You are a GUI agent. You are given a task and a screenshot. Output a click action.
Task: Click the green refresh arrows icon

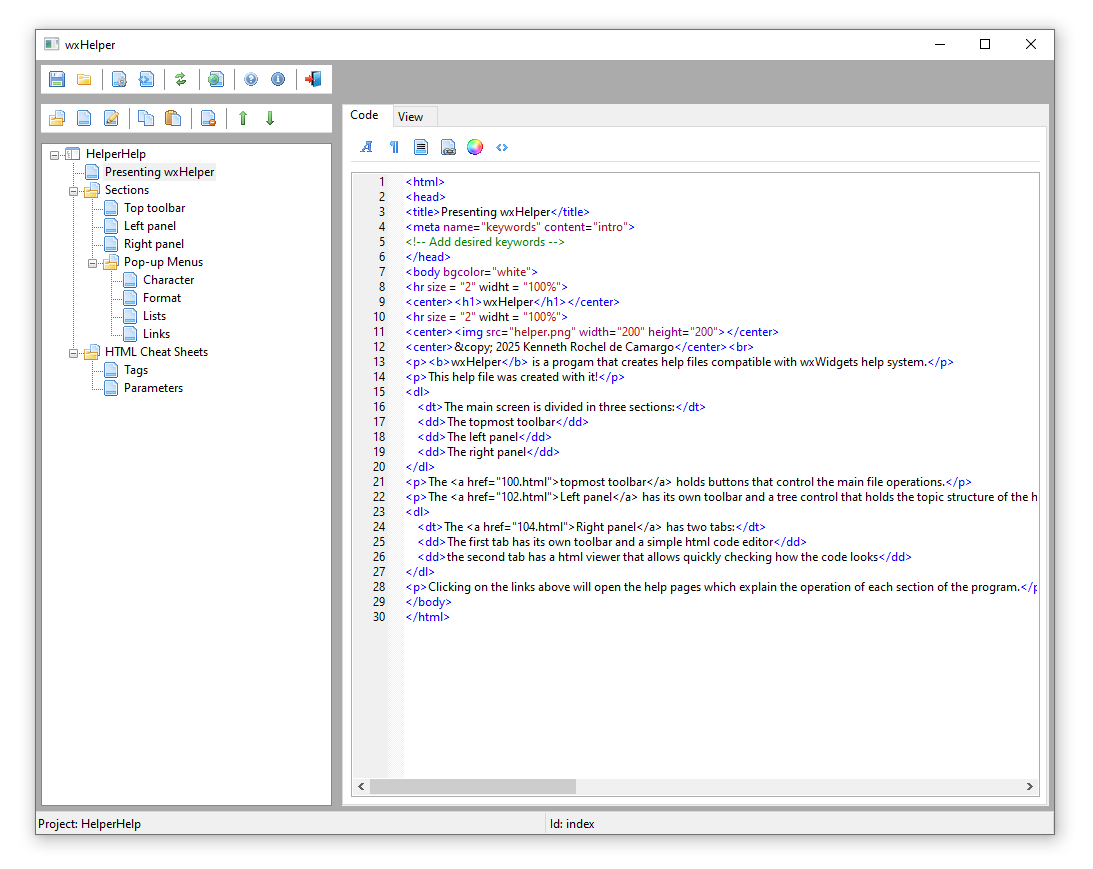click(181, 80)
